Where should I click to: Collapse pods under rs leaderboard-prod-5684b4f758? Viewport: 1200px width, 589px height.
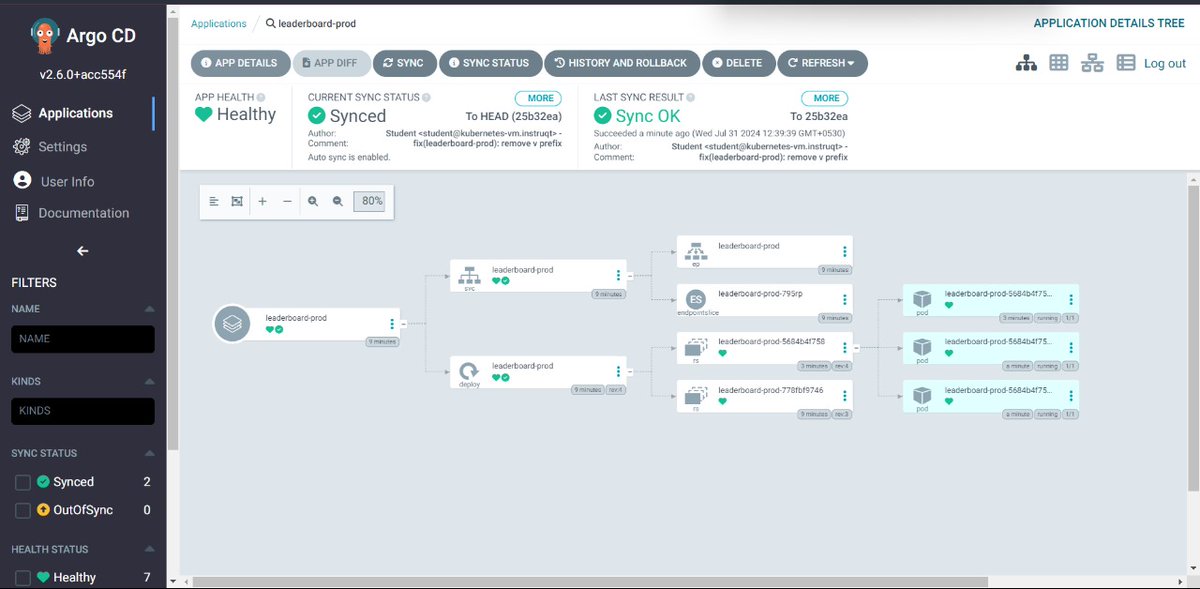[x=857, y=348]
